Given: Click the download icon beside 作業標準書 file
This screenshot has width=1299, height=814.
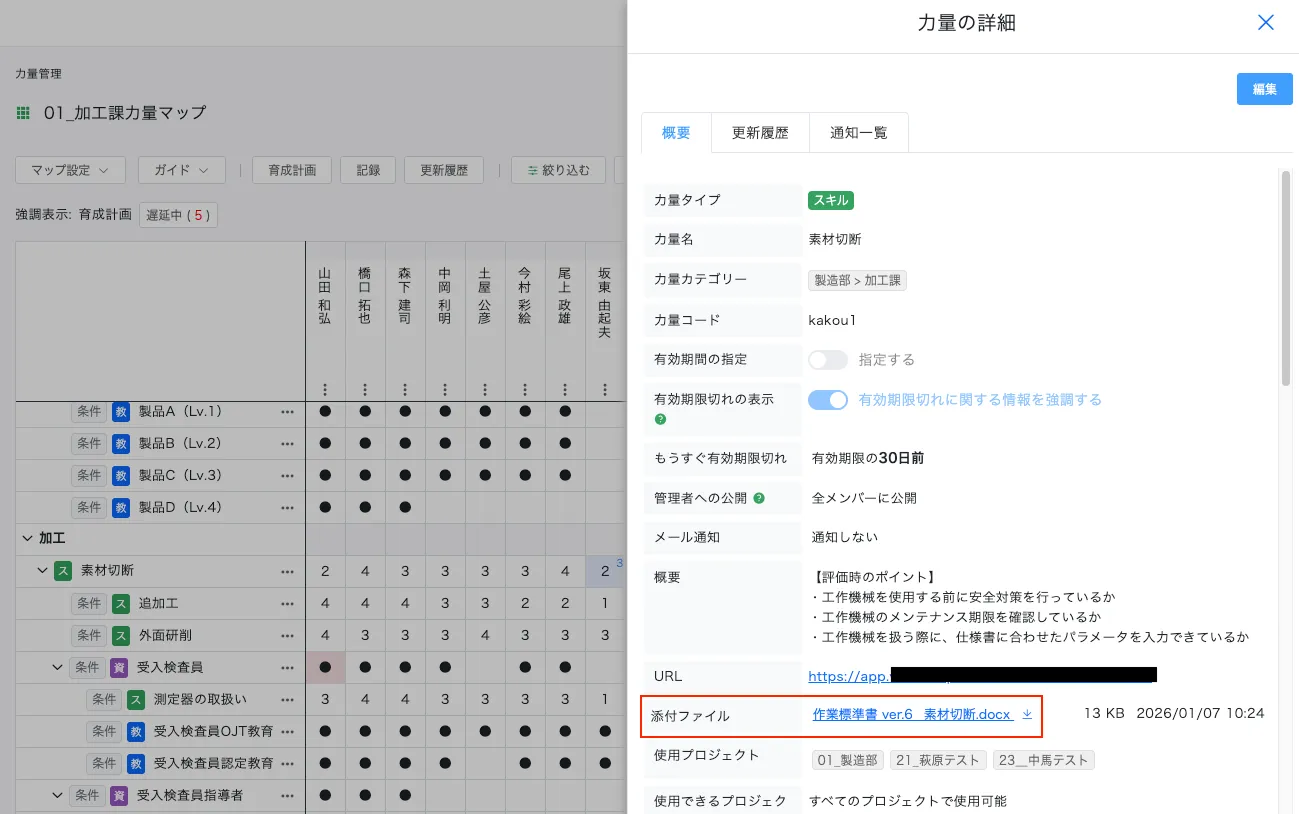Looking at the screenshot, I should (x=1027, y=714).
